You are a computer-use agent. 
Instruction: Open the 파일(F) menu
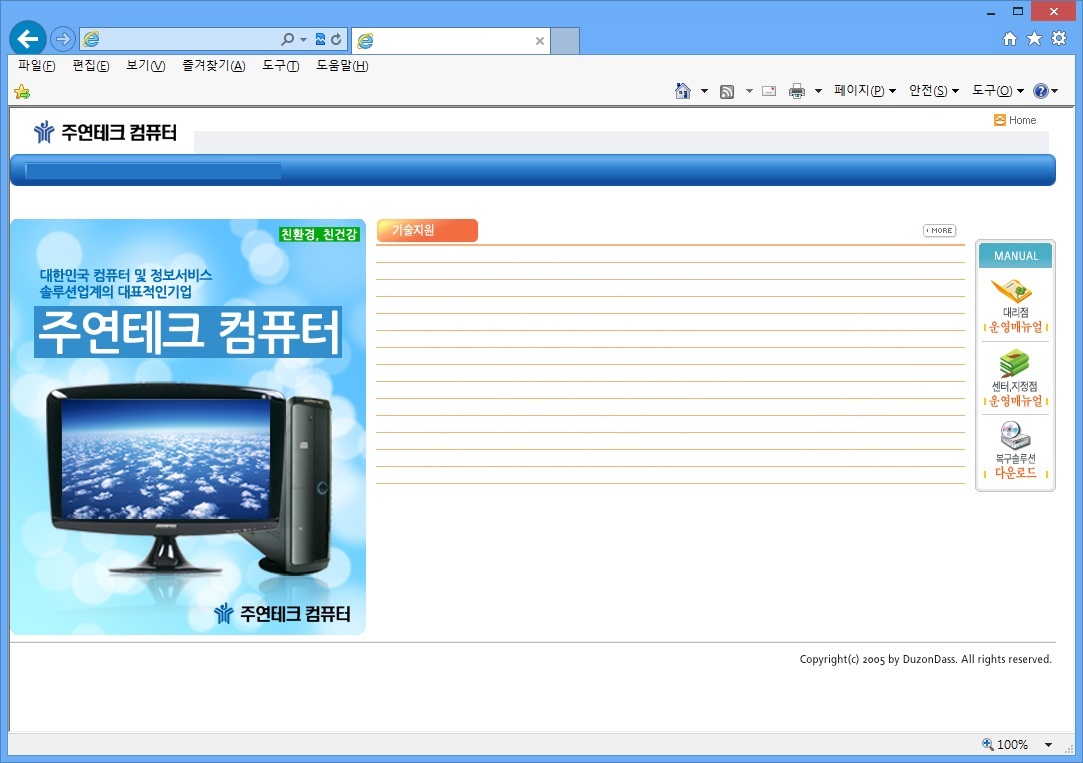coord(36,66)
